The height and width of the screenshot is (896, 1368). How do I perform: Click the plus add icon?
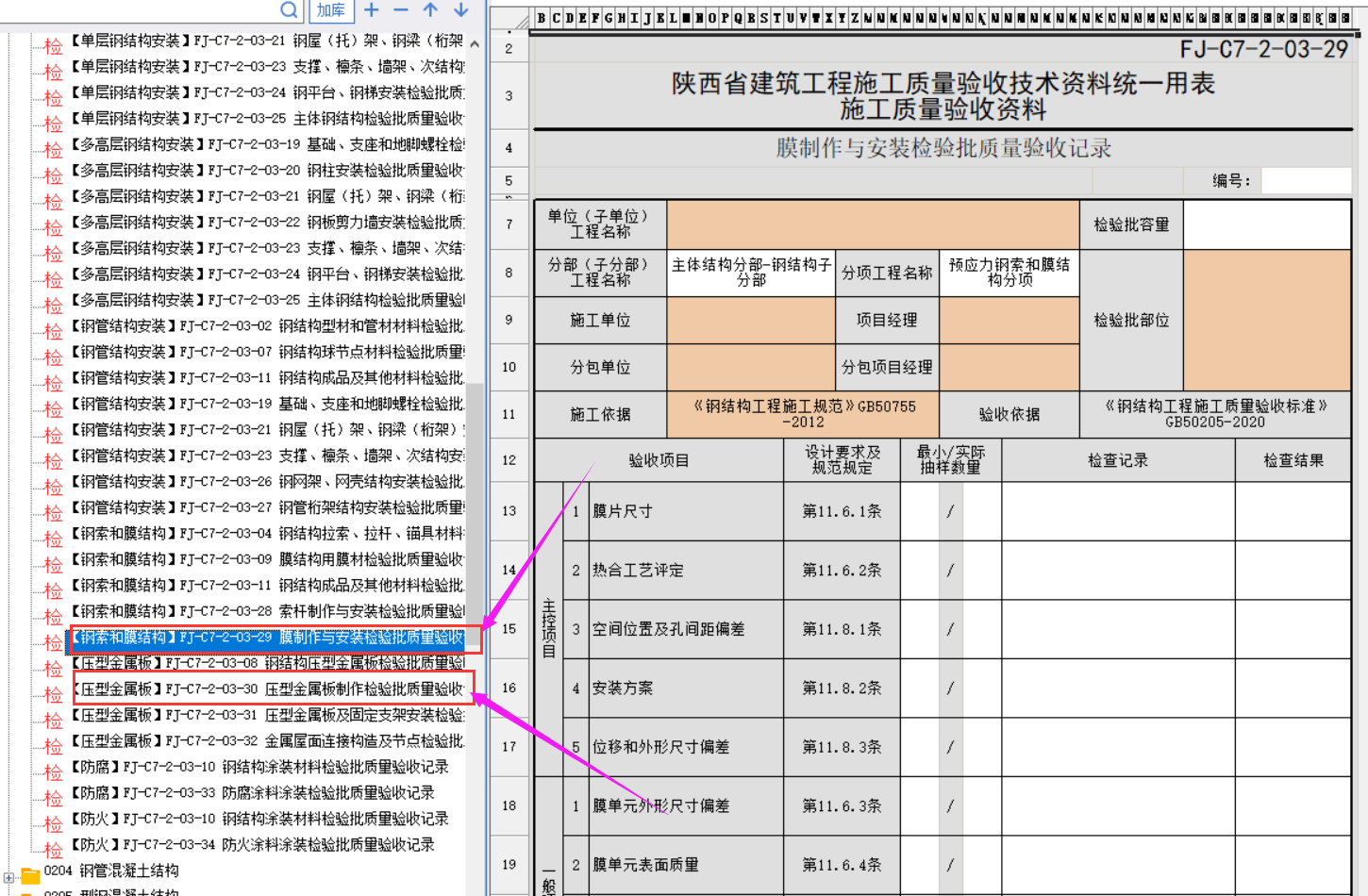click(x=372, y=10)
